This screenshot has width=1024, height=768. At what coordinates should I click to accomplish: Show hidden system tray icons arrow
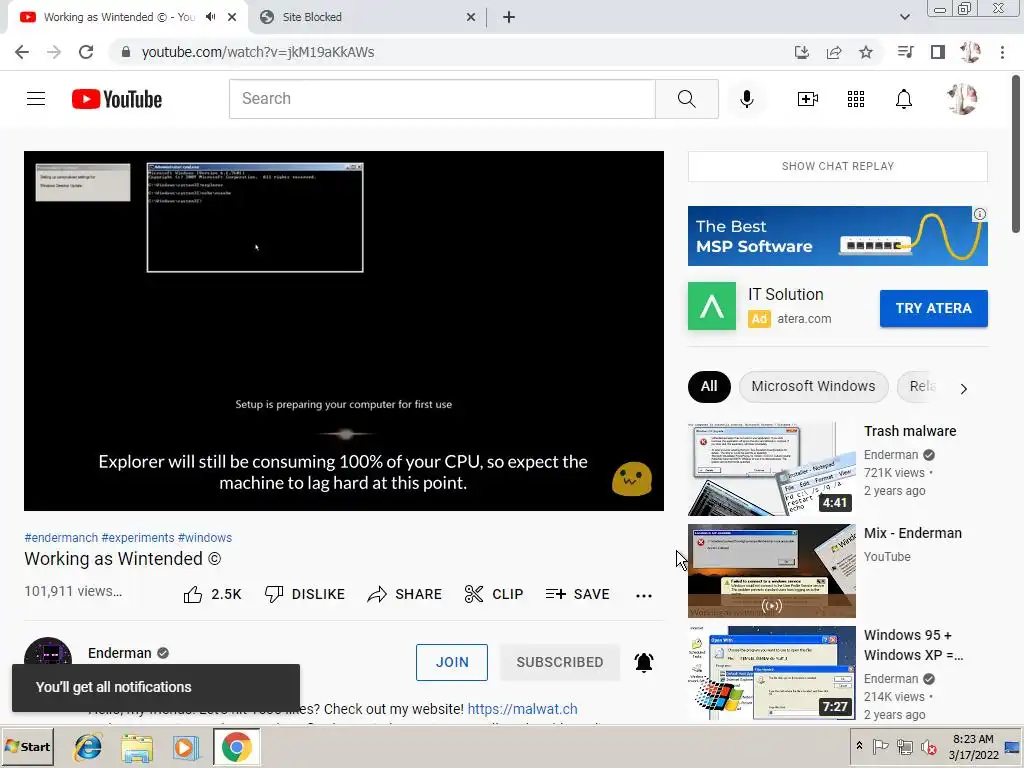[859, 745]
